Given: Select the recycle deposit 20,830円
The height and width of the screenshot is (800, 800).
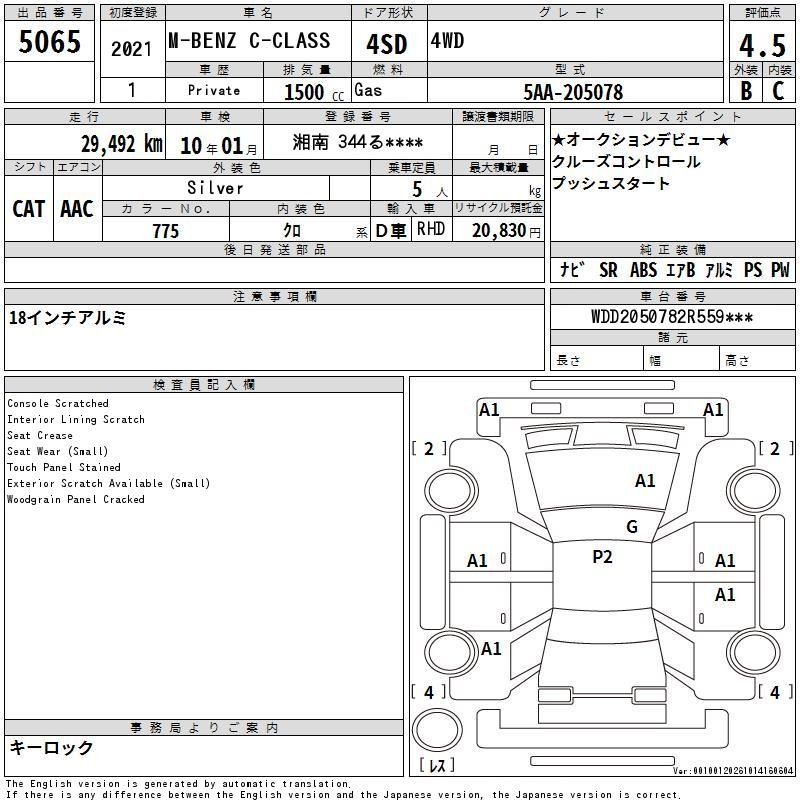Looking at the screenshot, I should click(x=506, y=231).
